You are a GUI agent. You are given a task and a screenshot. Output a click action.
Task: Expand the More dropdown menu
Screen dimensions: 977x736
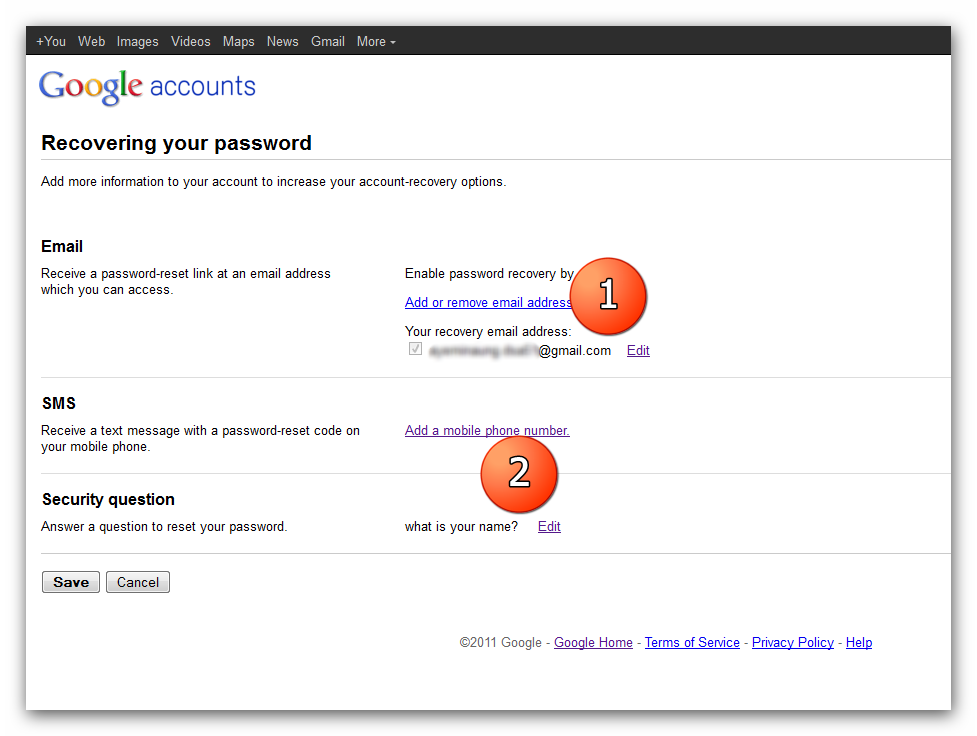tap(376, 42)
